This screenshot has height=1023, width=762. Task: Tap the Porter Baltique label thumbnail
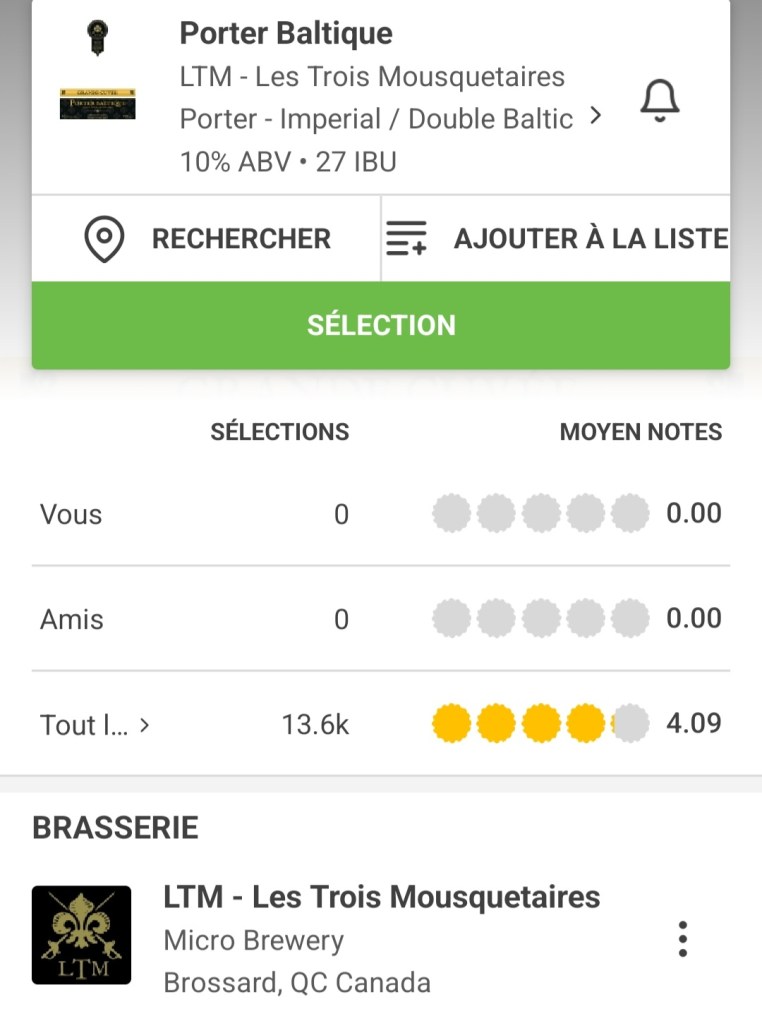pos(97,104)
